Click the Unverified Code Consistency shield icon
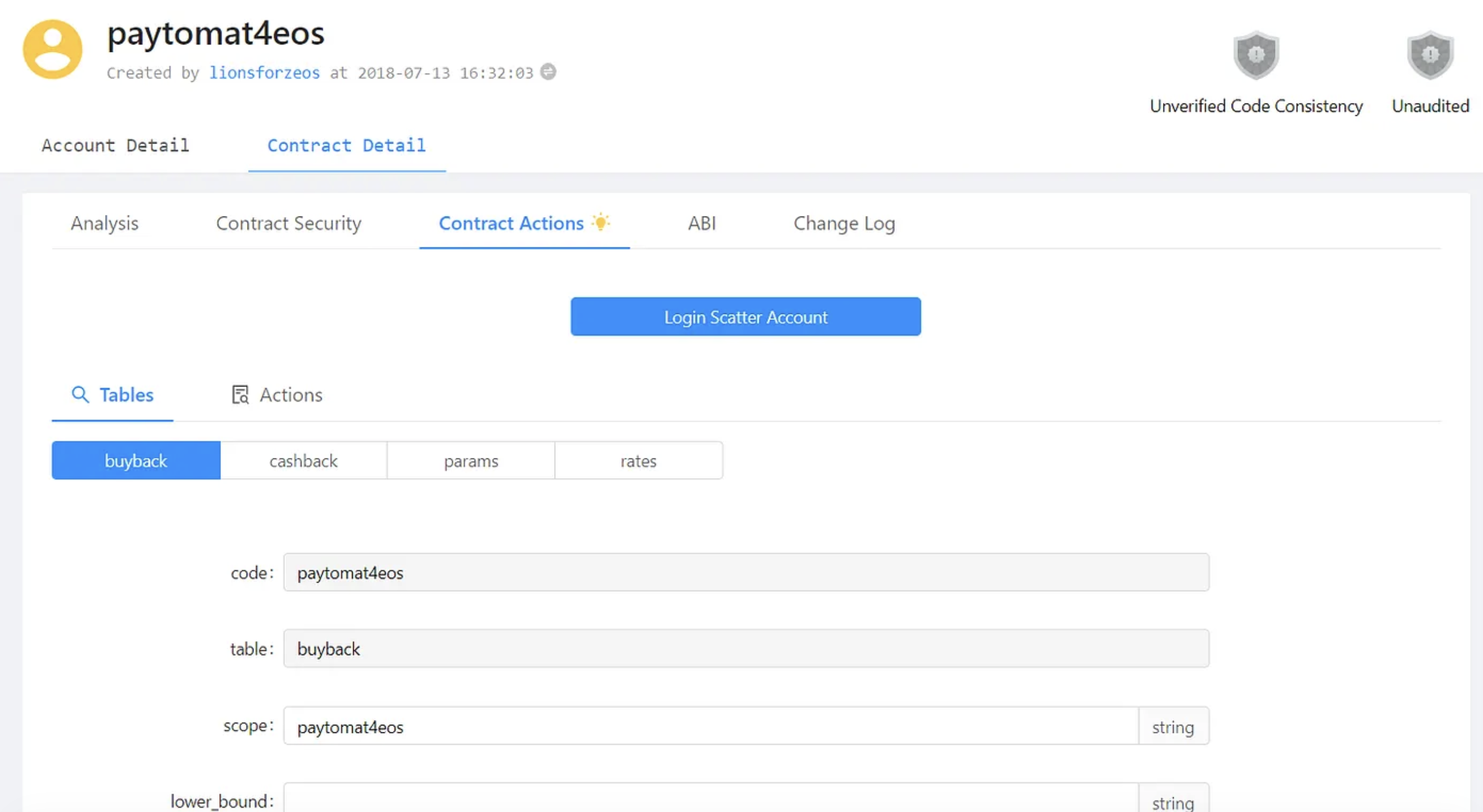Viewport: 1483px width, 812px height. [x=1256, y=55]
